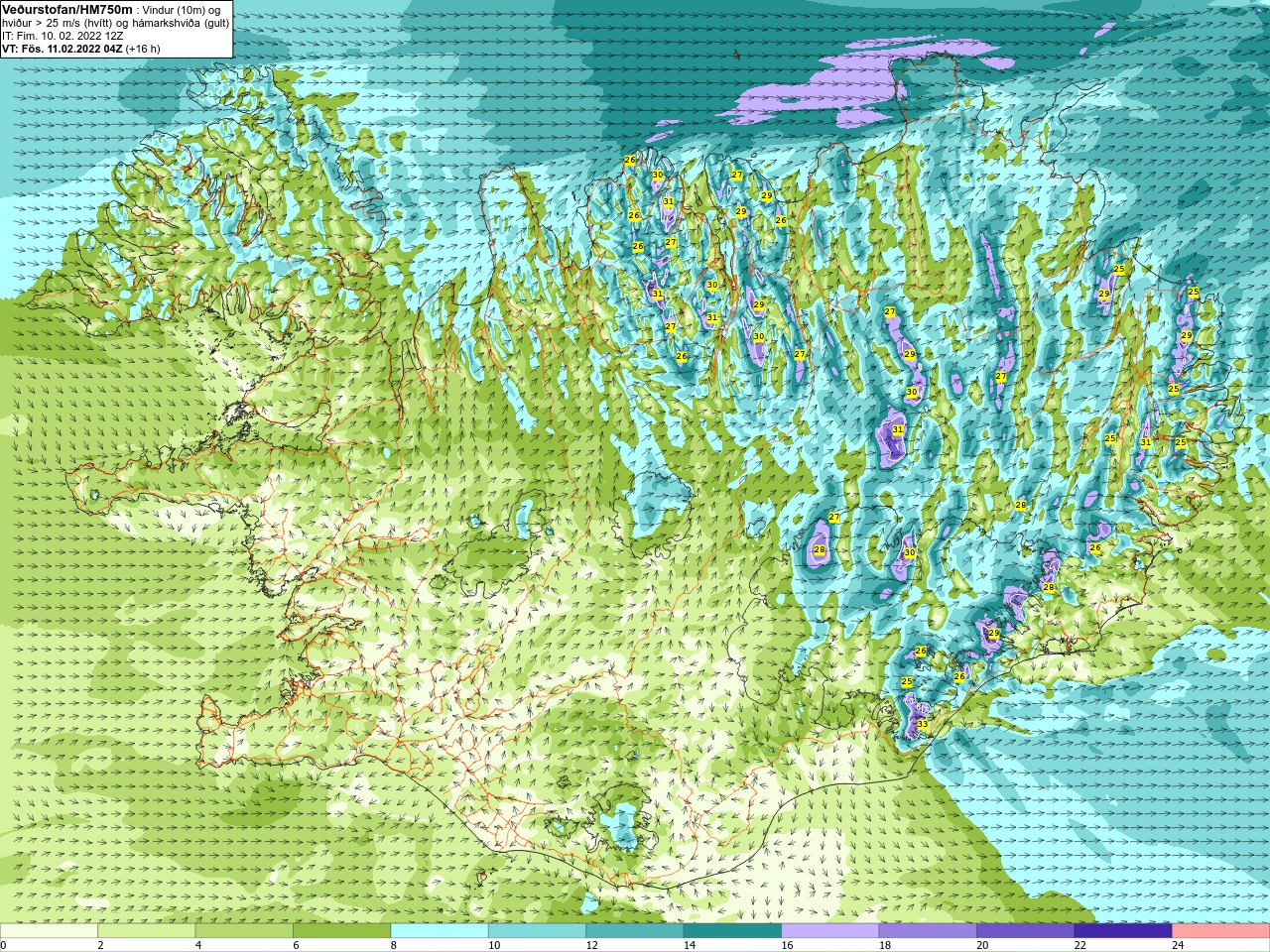
Task: Click the dark teal 14–16 m/s legend swatch
Action: (x=733, y=931)
